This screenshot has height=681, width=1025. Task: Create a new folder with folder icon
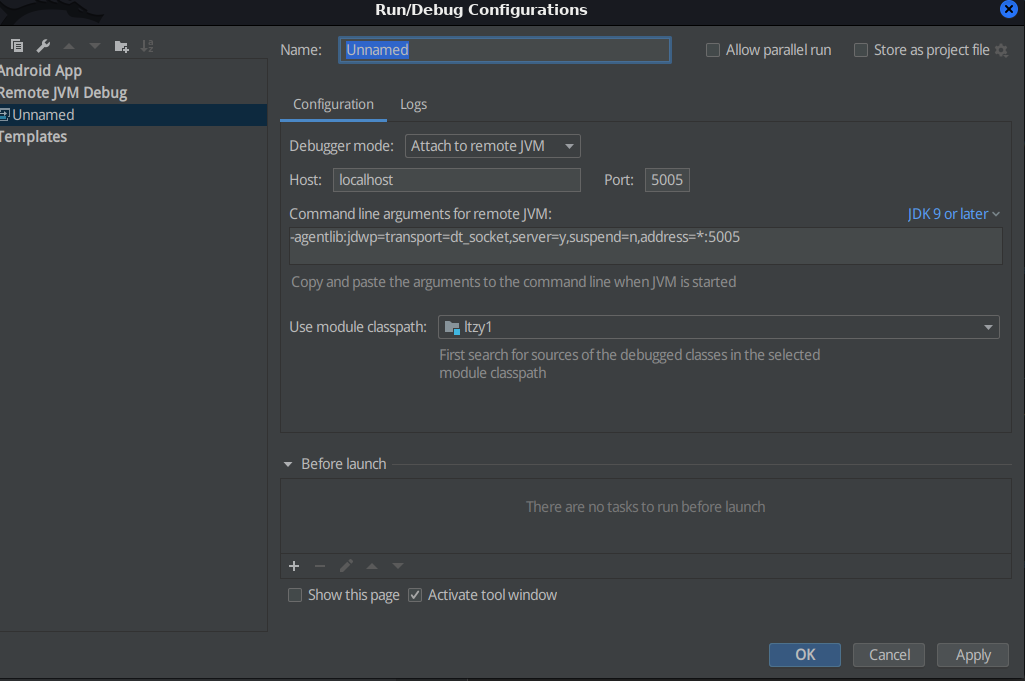point(121,46)
